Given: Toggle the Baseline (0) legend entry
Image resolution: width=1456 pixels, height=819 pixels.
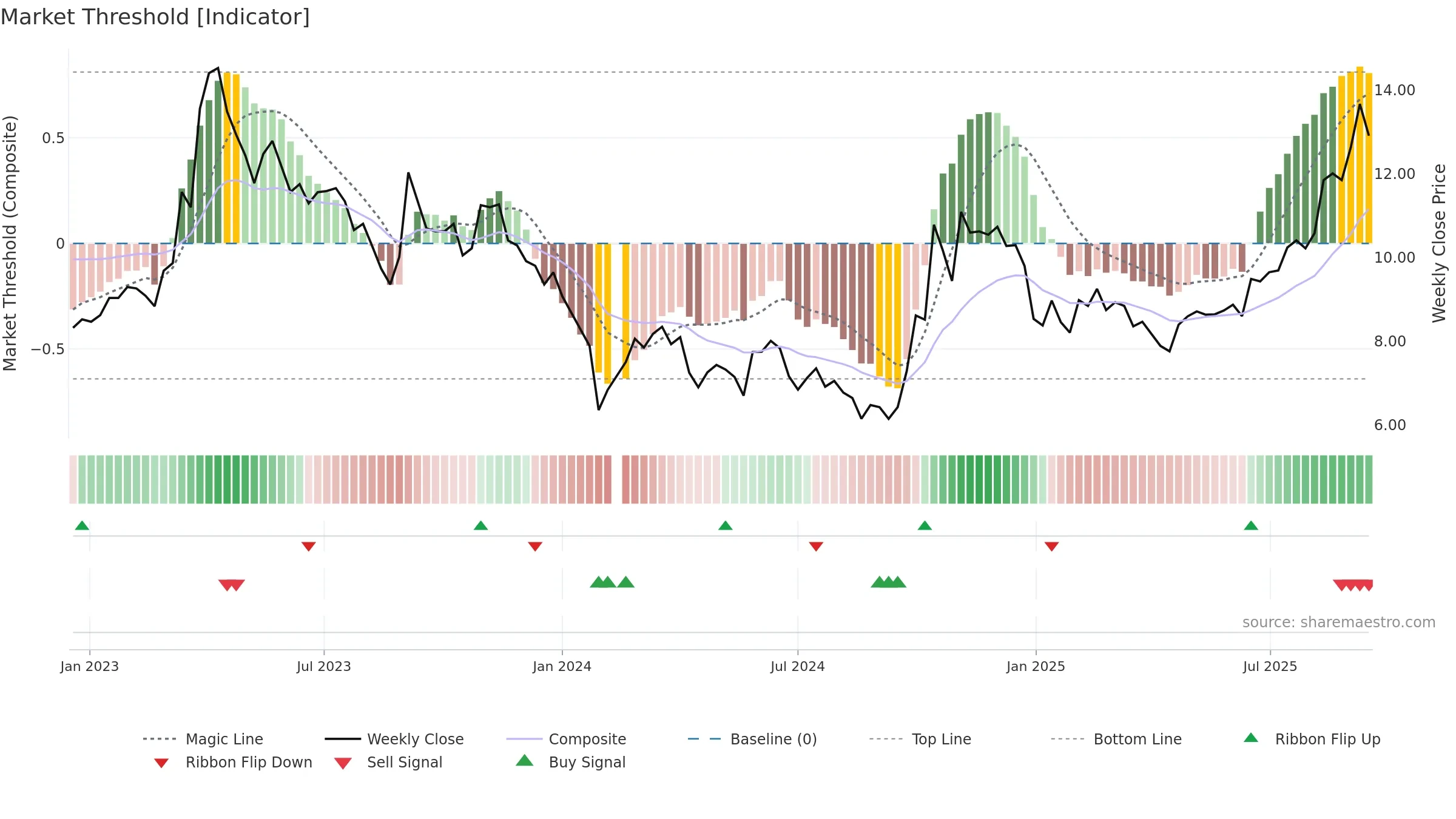Looking at the screenshot, I should click(x=752, y=739).
